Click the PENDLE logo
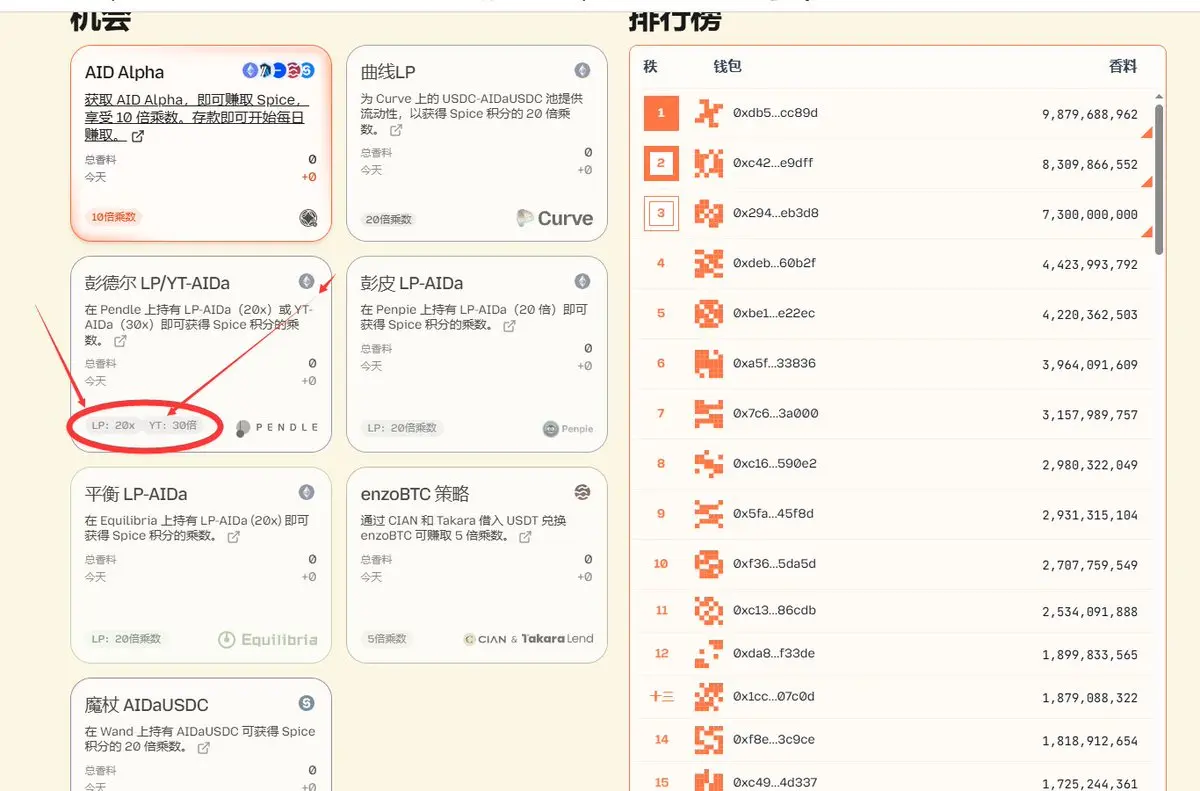Screen dimensions: 1200x791 click(278, 427)
